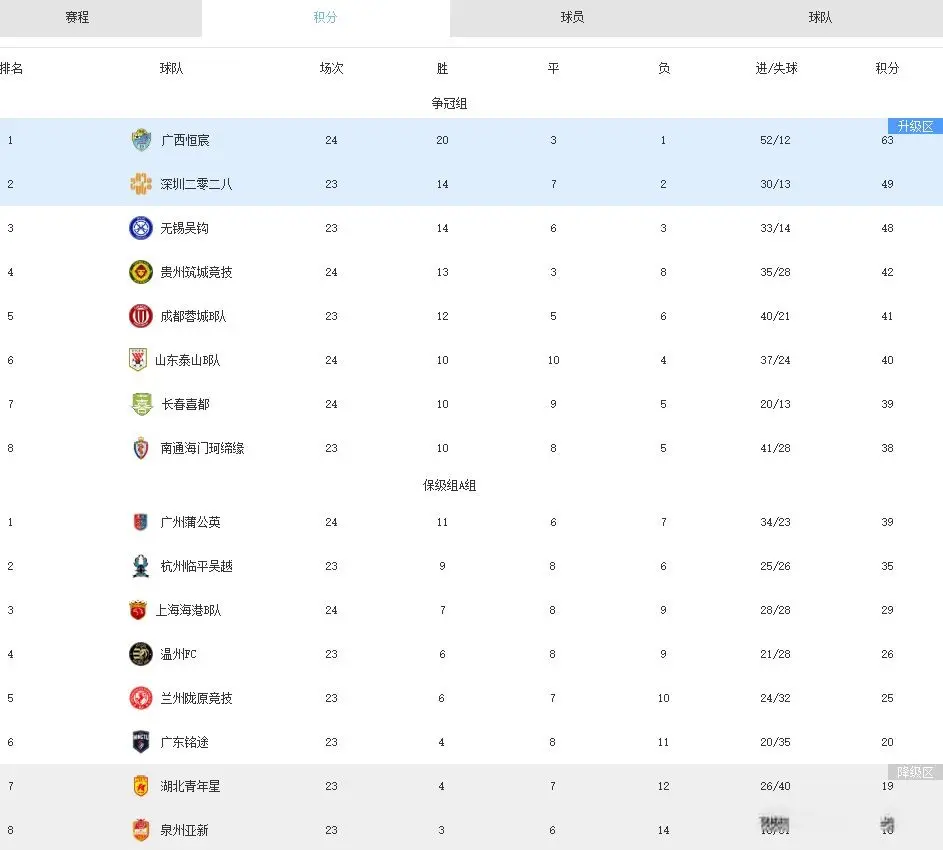Screen dimensions: 943x850
Task: Click the 长春喜都 team logo icon
Action: 141,404
